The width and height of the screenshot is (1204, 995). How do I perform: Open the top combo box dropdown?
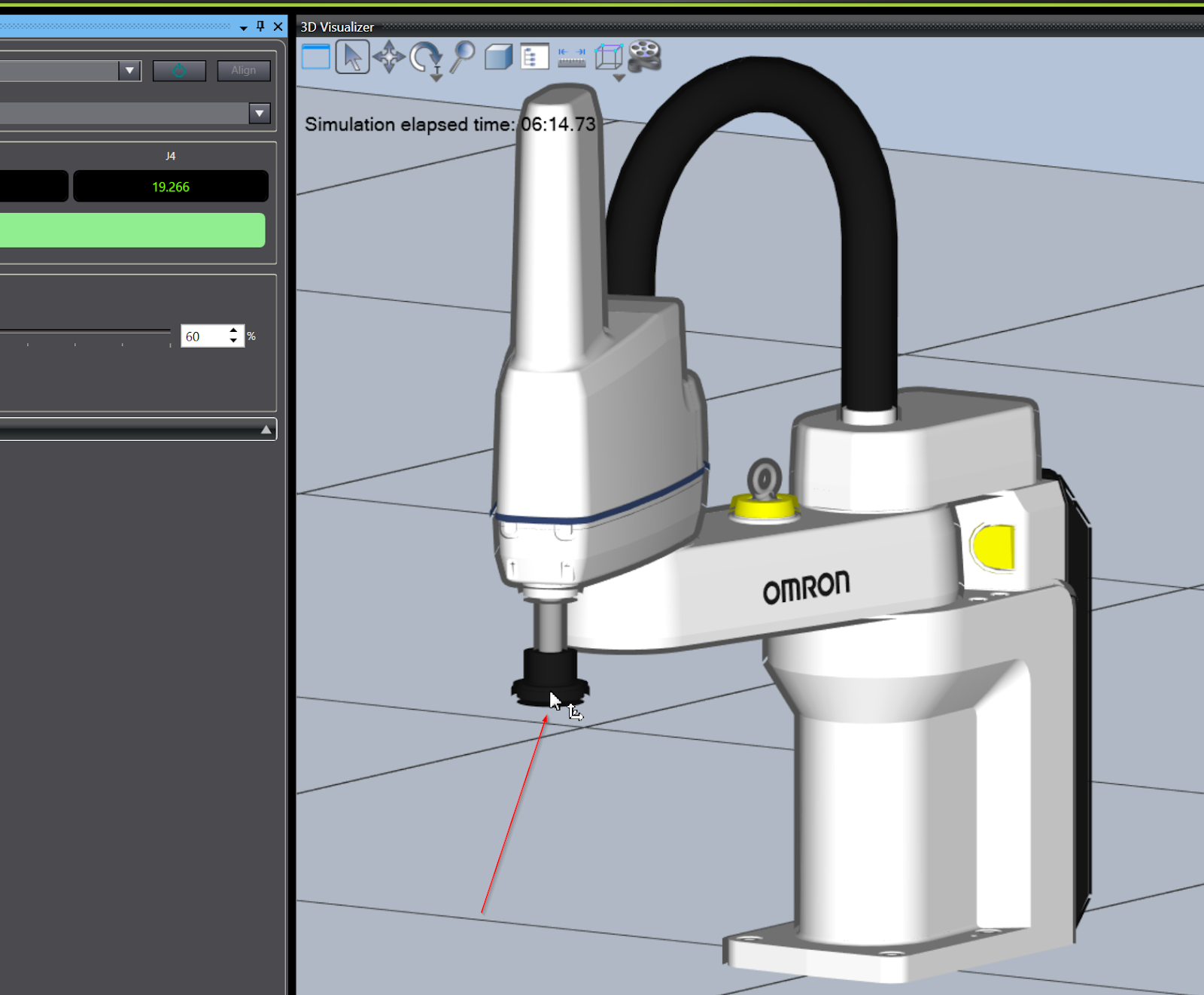point(129,71)
